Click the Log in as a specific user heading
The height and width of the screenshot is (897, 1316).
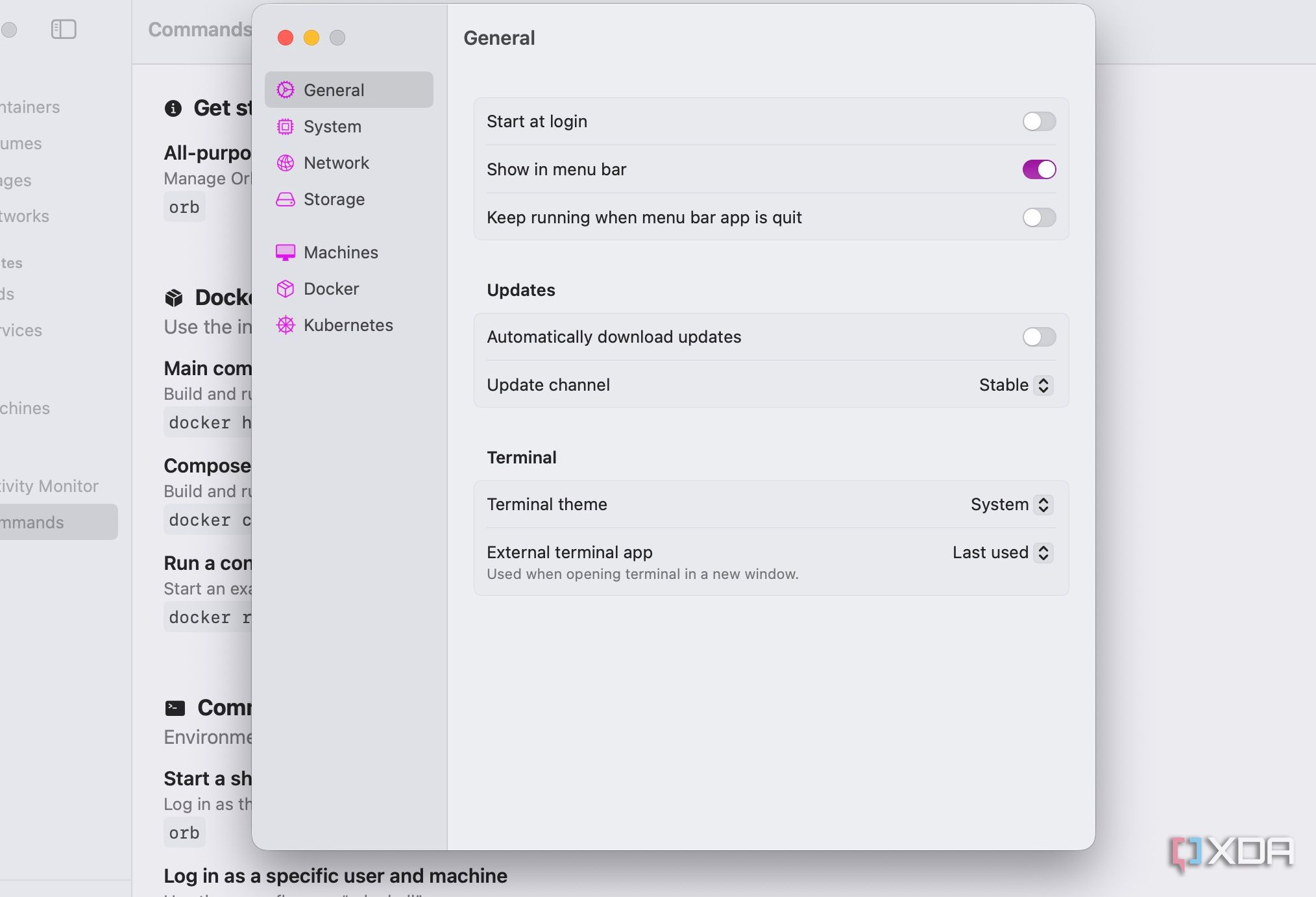click(x=335, y=876)
